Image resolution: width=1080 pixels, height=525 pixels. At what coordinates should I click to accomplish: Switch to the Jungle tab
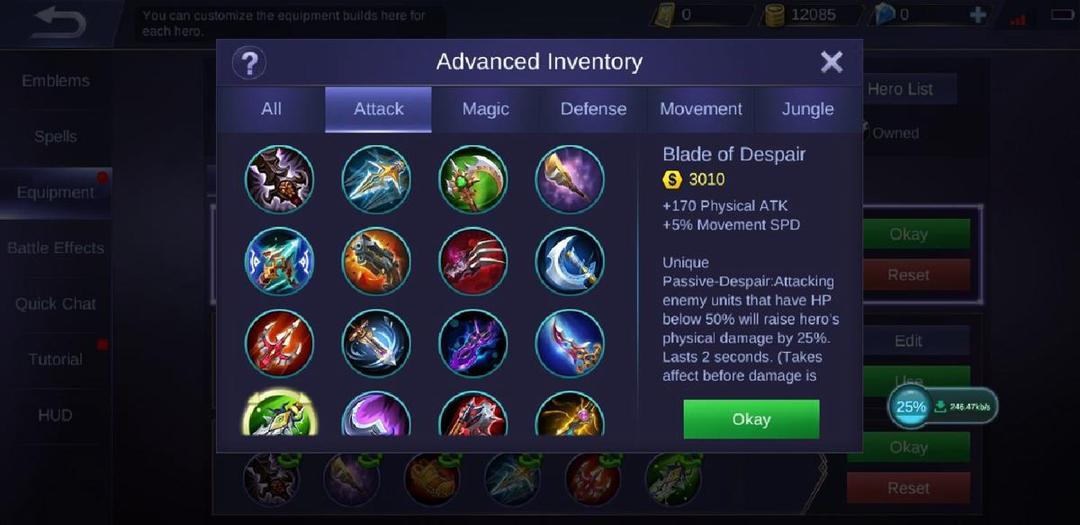[x=808, y=109]
